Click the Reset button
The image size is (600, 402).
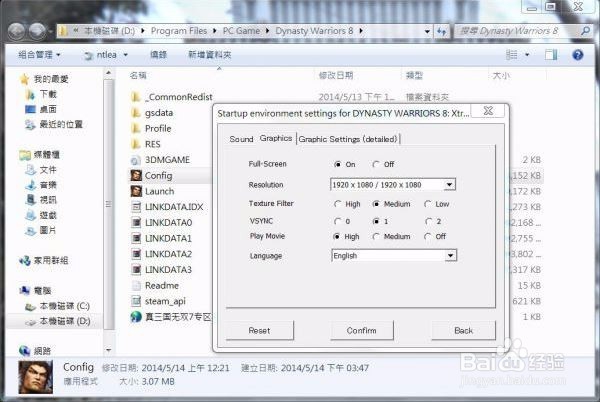tap(259, 330)
